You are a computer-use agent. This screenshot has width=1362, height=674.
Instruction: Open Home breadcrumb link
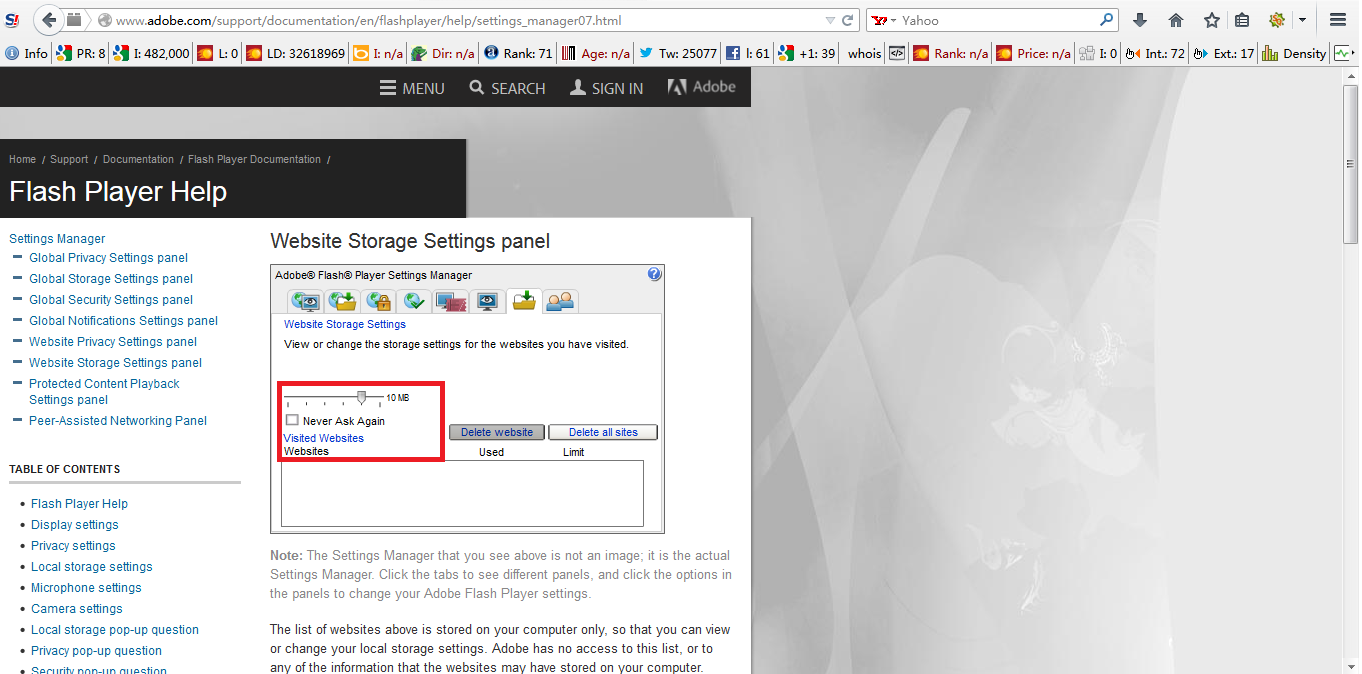22,159
